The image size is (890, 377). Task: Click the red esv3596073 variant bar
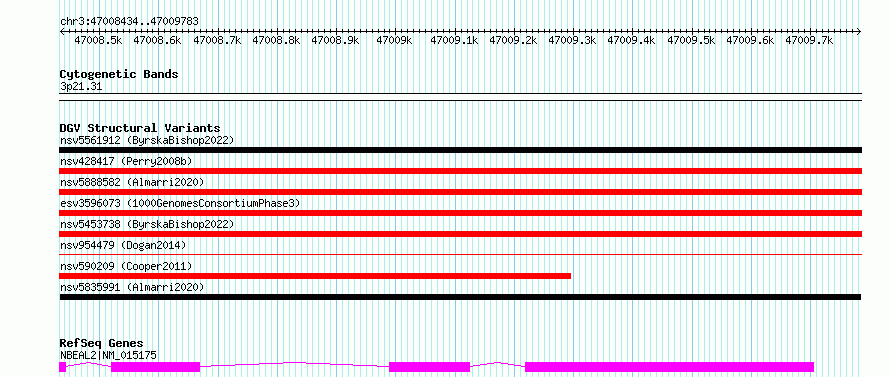coord(461,213)
